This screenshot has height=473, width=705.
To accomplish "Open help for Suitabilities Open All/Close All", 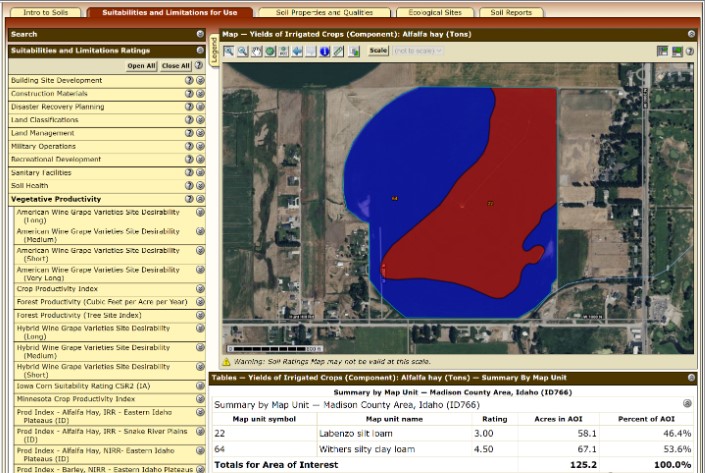I will 199,65.
